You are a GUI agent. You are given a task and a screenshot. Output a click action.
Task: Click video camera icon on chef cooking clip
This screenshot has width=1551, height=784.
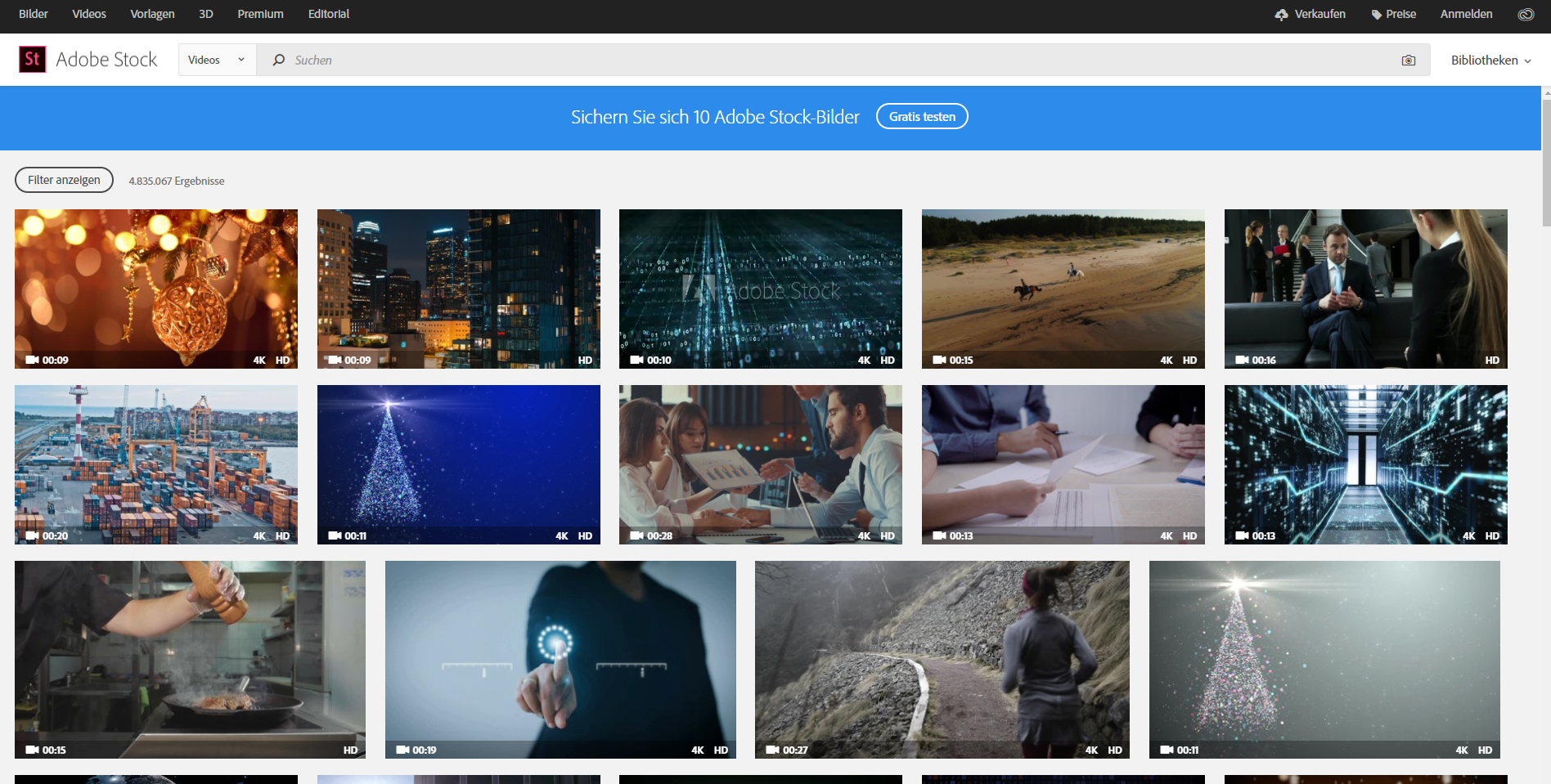tap(33, 750)
